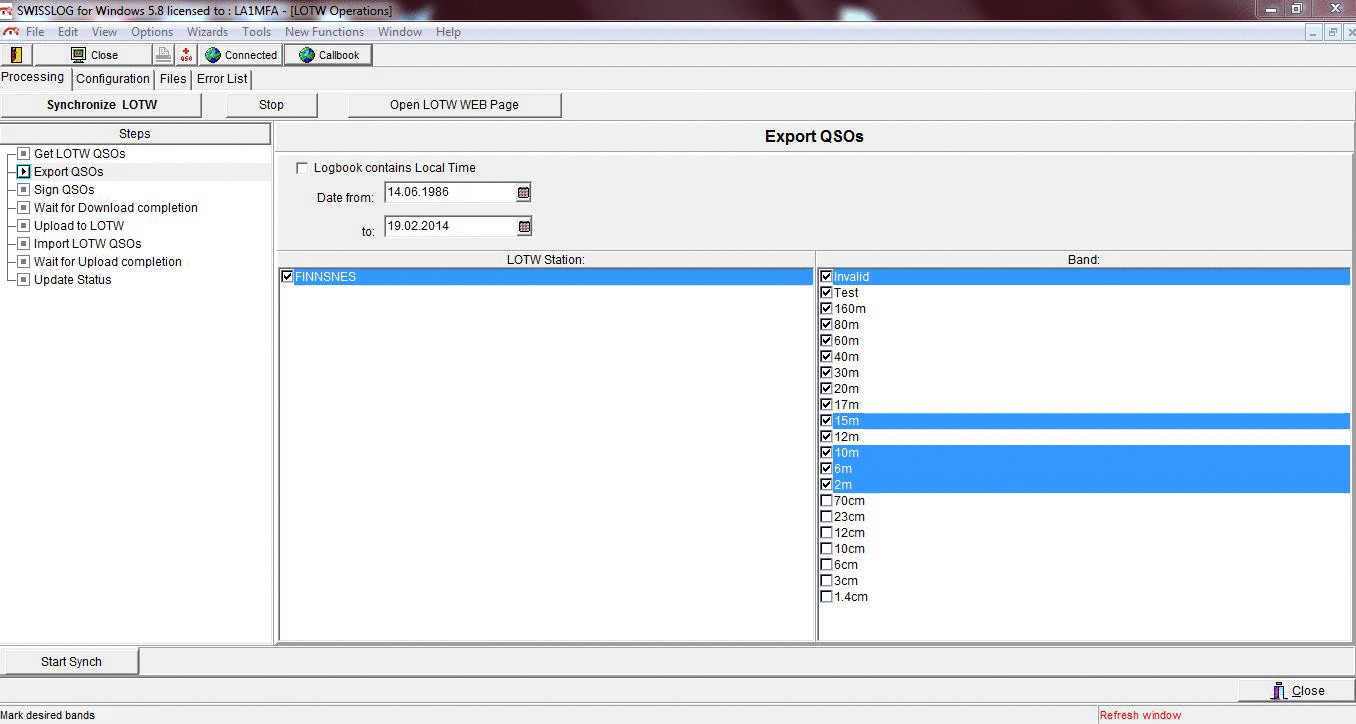Click the Connected globe button

click(241, 55)
